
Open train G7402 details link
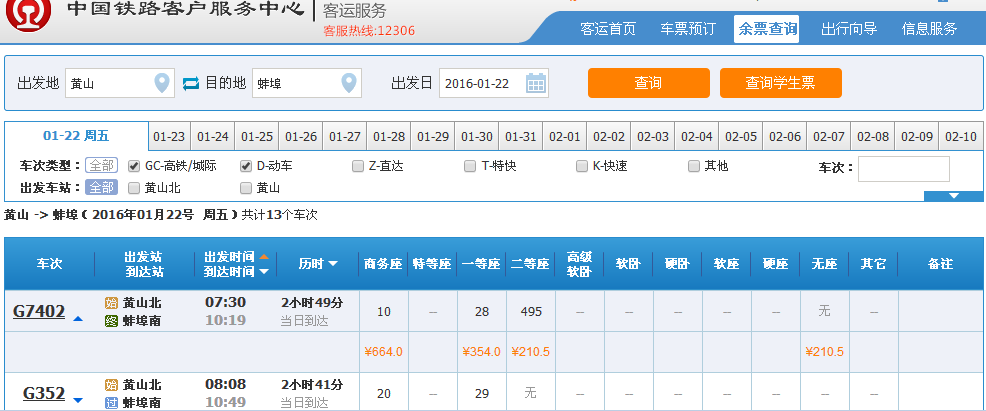[39, 311]
